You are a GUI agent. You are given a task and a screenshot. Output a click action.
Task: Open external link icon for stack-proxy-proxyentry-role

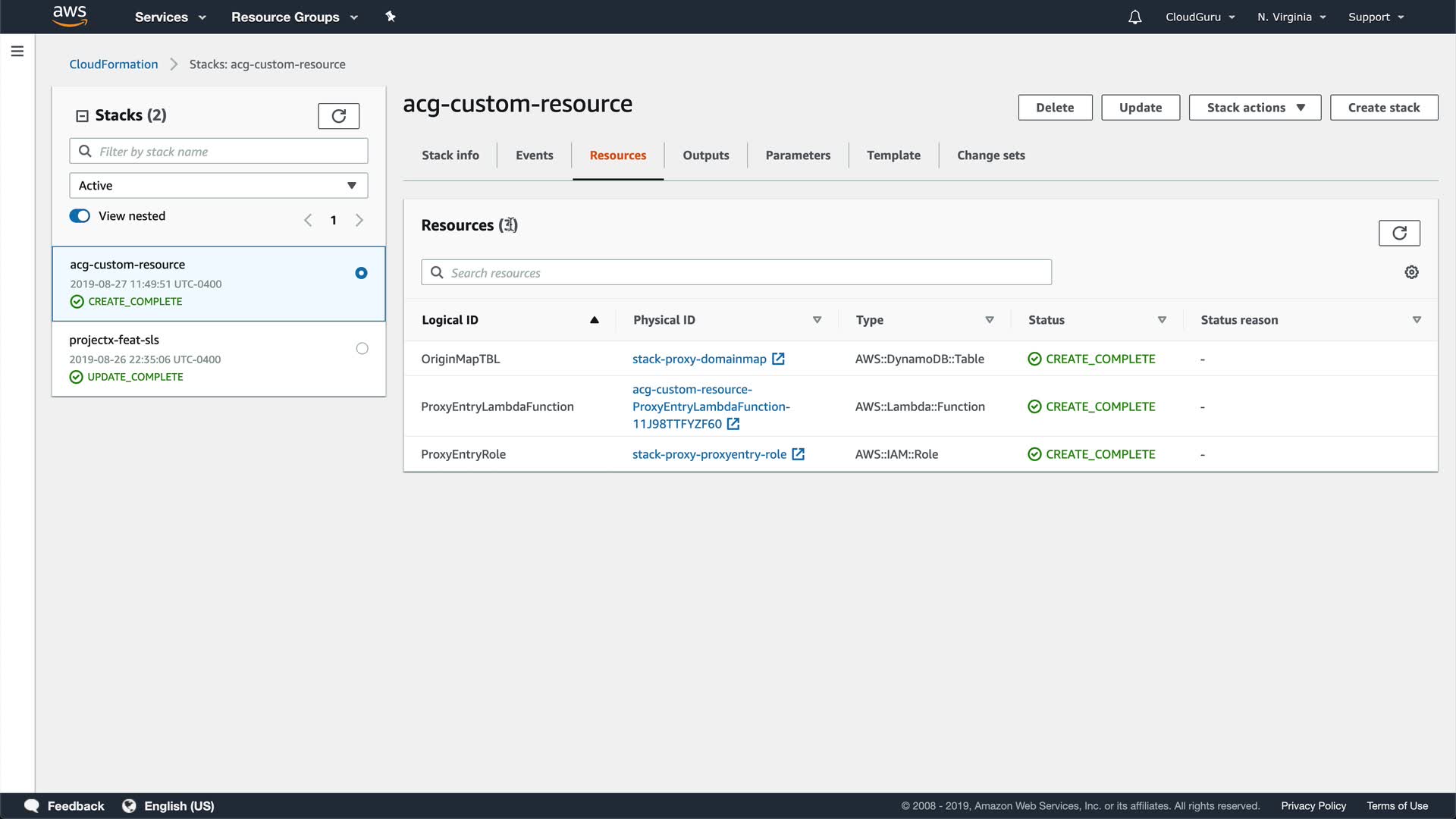click(798, 454)
